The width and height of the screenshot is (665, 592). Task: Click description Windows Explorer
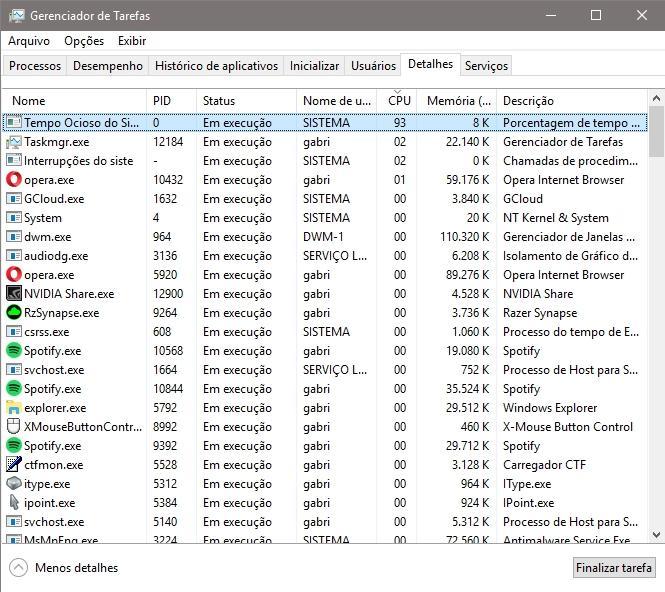[550, 408]
